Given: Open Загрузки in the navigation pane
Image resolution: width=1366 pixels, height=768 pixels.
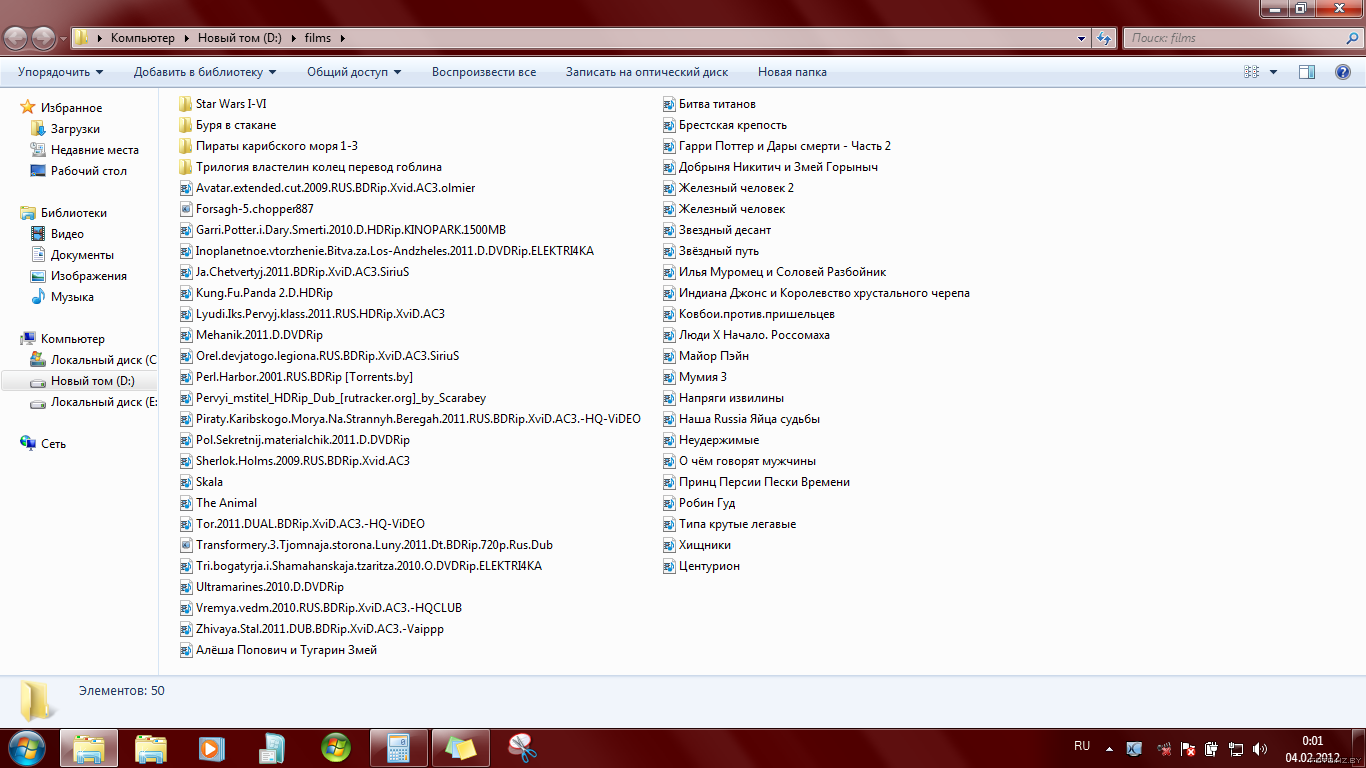Looking at the screenshot, I should point(75,129).
